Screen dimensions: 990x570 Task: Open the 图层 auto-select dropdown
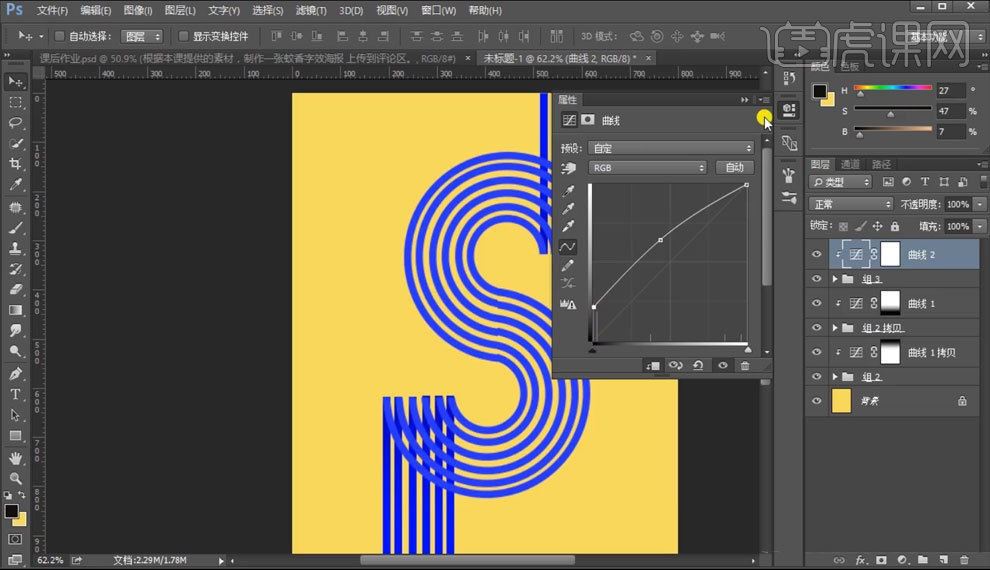pyautogui.click(x=142, y=37)
